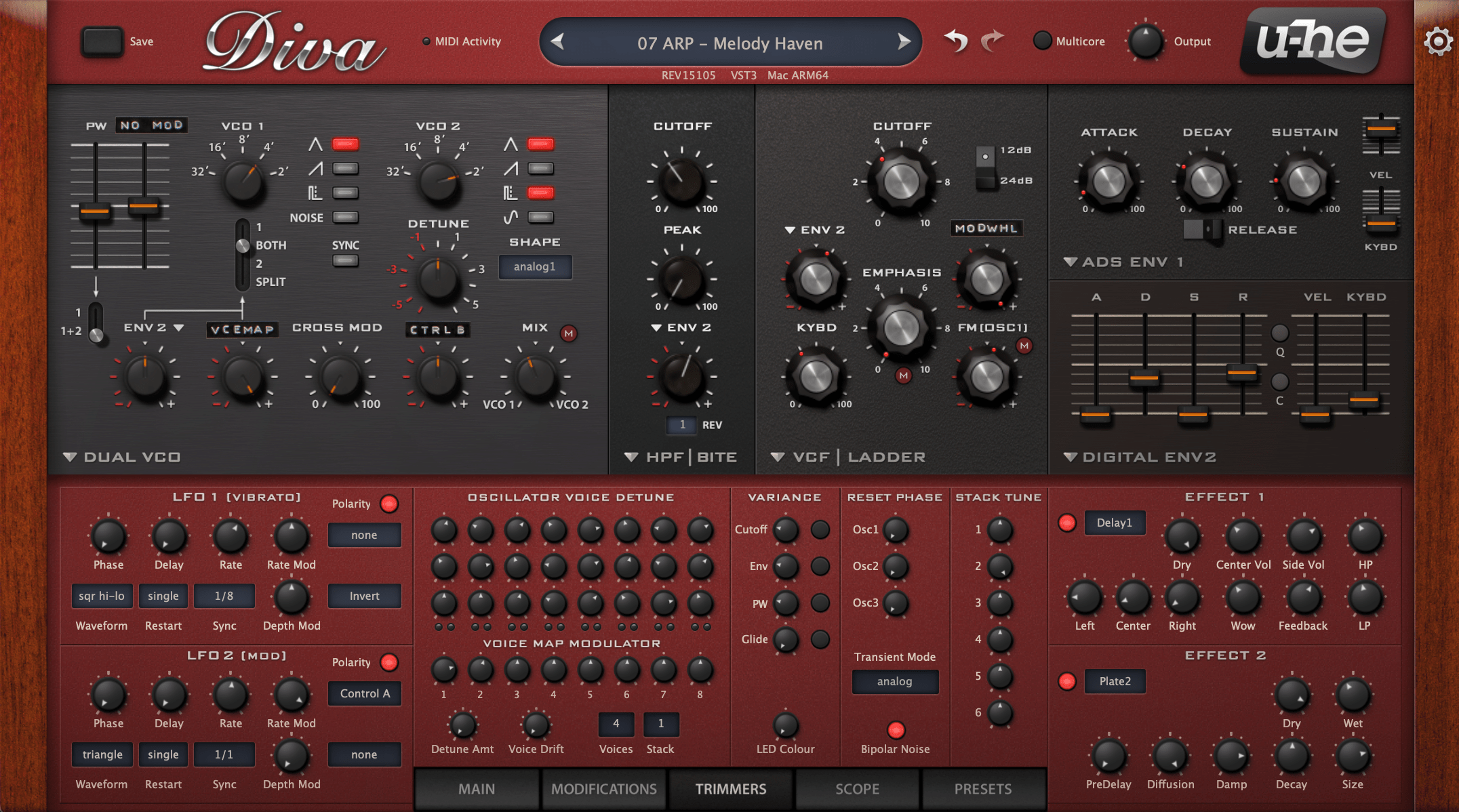Toggle VCO 2 sine waveform switch
This screenshot has width=1459, height=812.
pyautogui.click(x=540, y=218)
